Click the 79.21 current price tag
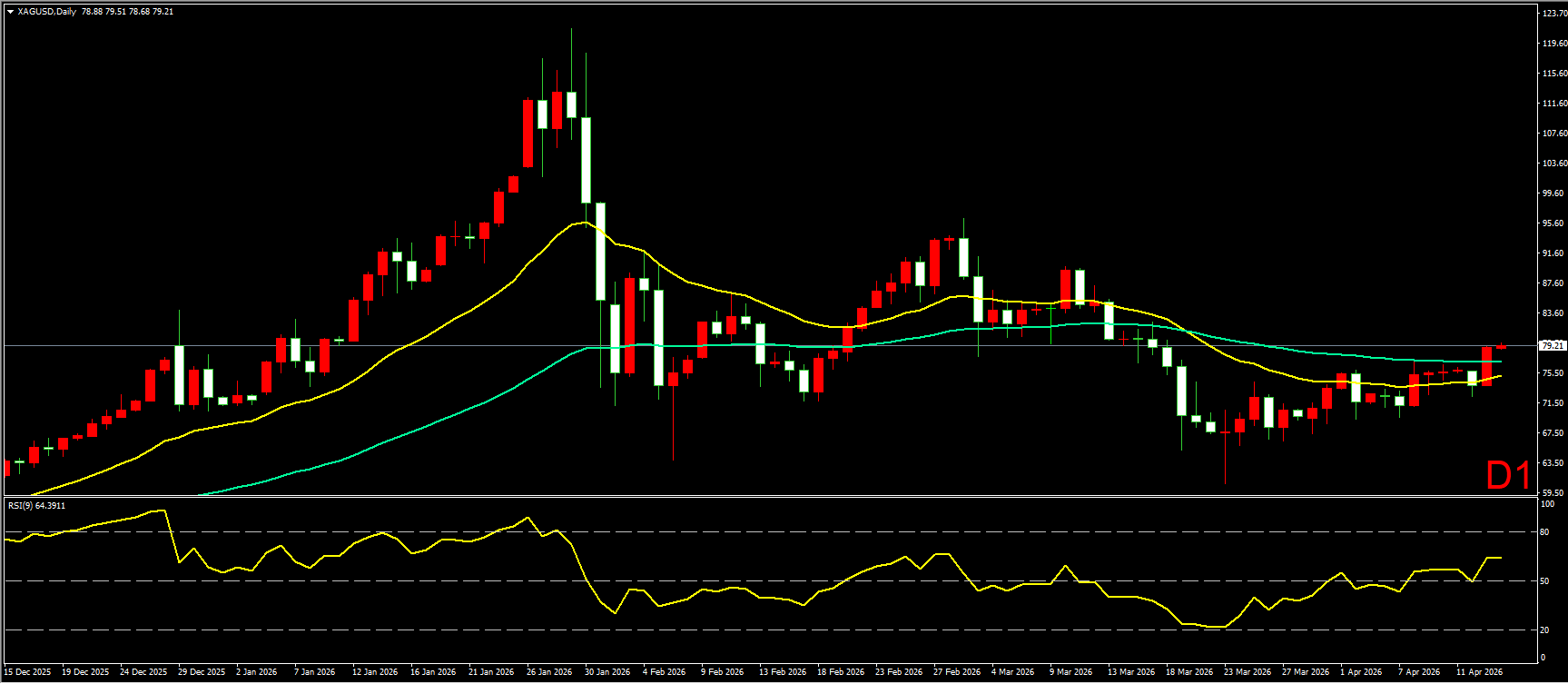 [1553, 345]
